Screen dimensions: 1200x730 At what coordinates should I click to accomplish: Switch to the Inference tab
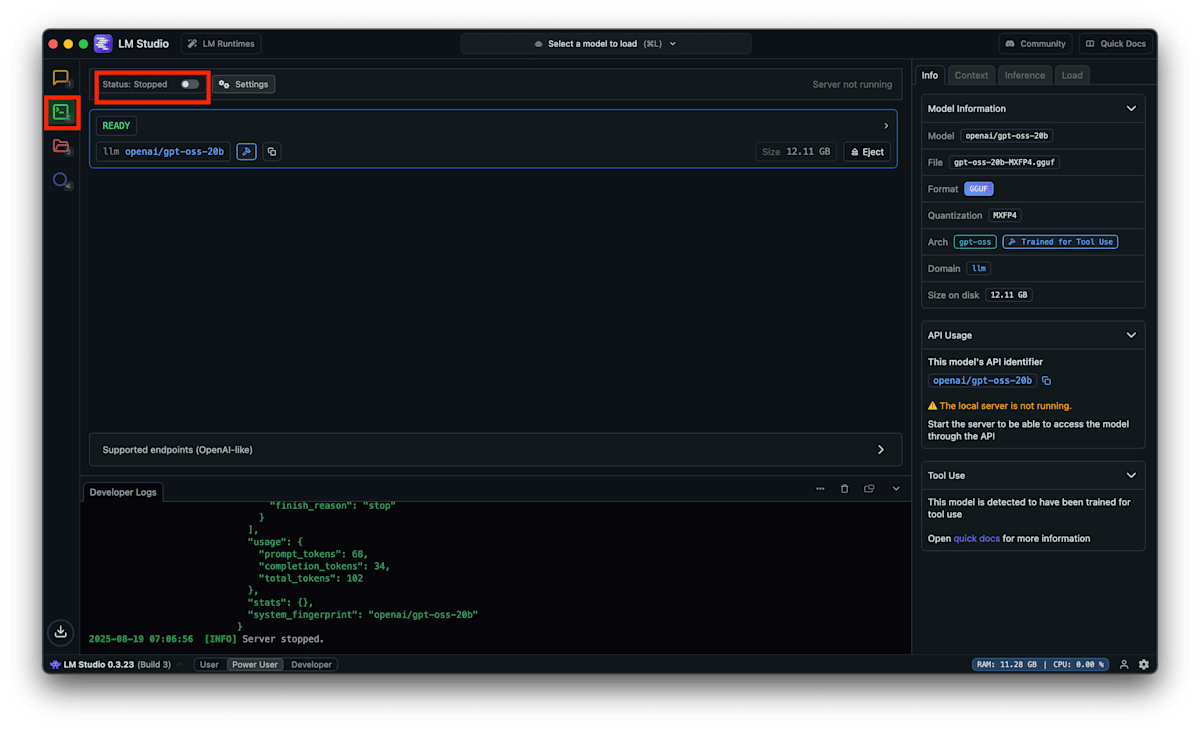pos(1025,75)
